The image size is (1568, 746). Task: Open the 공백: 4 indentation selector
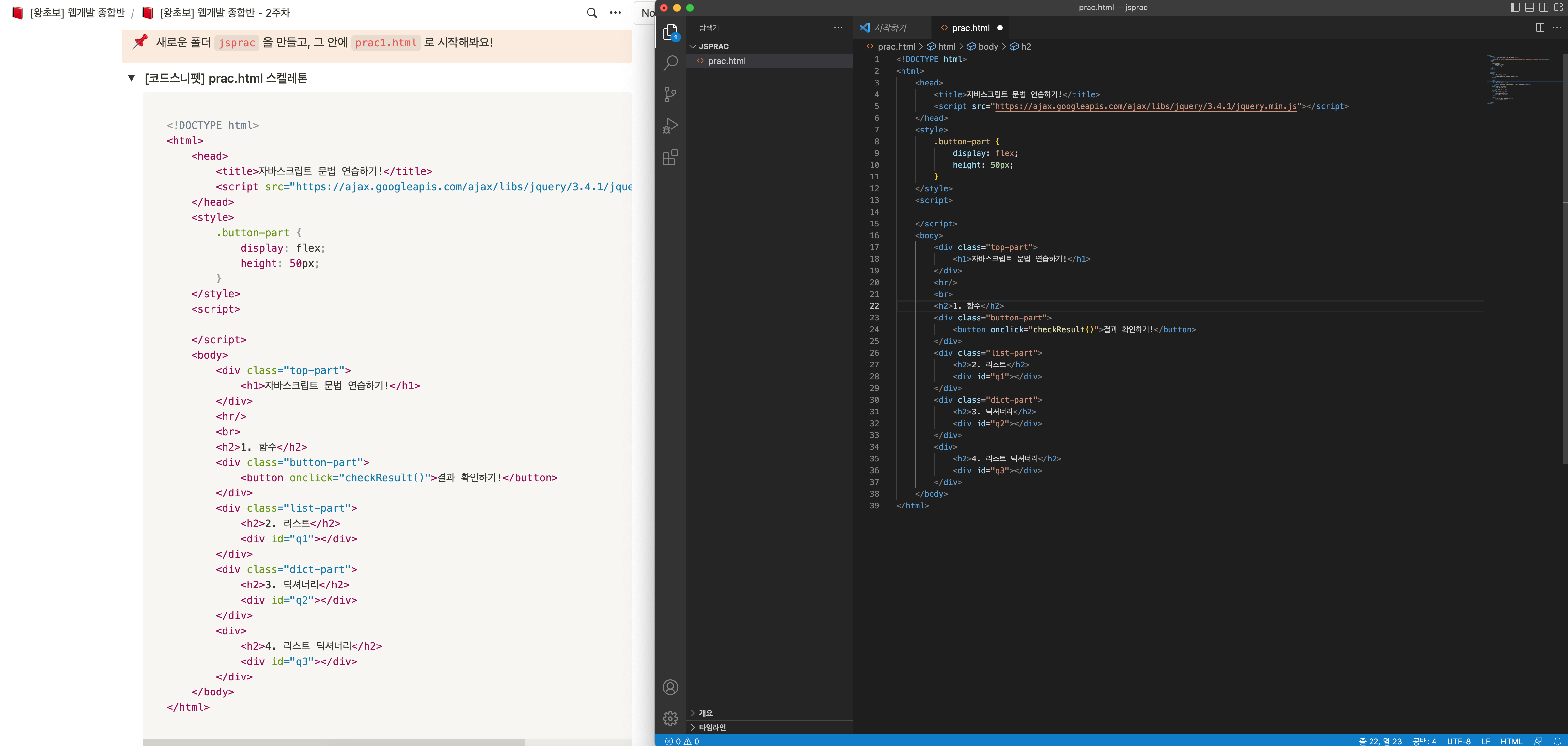(1424, 741)
